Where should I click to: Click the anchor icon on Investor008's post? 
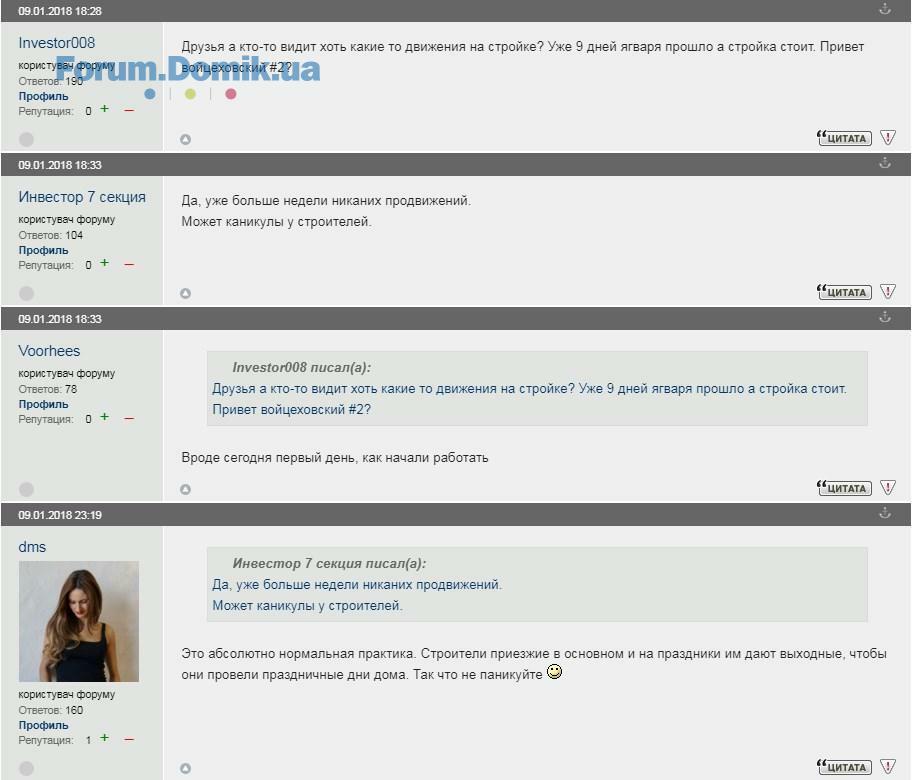coord(884,9)
